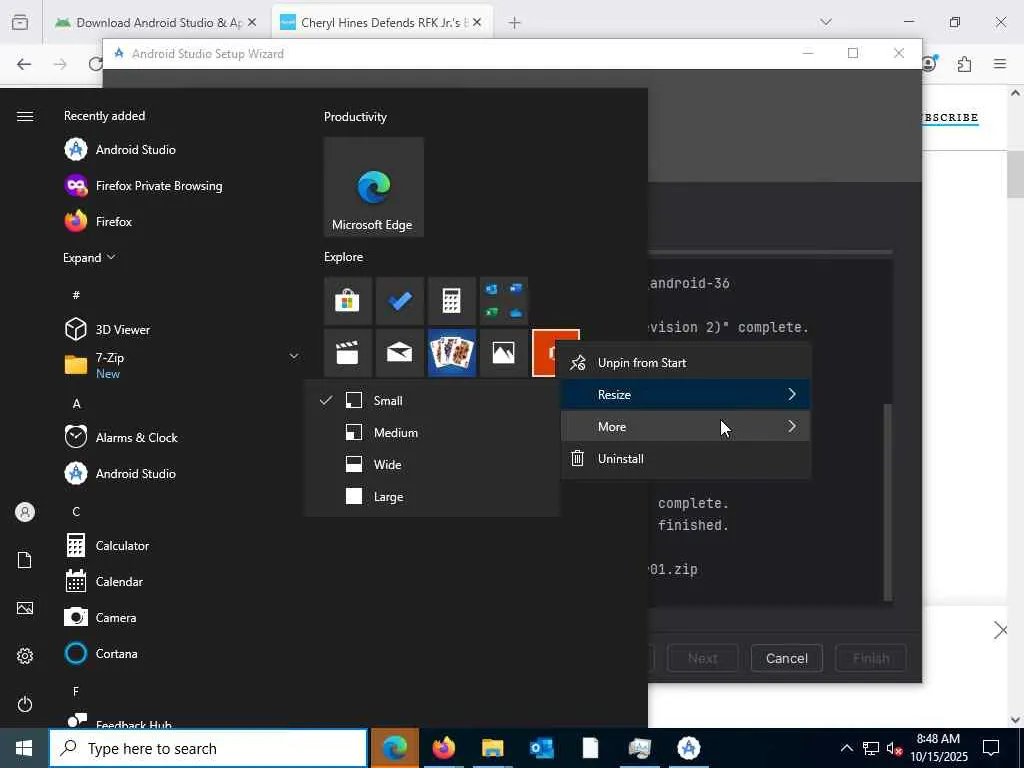This screenshot has width=1024, height=768.
Task: Select Medium tile size
Action: coord(431,432)
